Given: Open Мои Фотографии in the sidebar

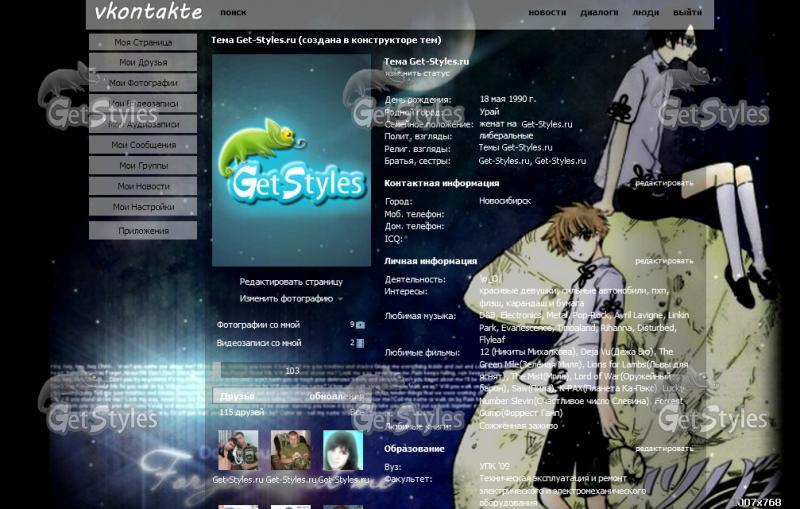Looking at the screenshot, I should click(x=143, y=83).
